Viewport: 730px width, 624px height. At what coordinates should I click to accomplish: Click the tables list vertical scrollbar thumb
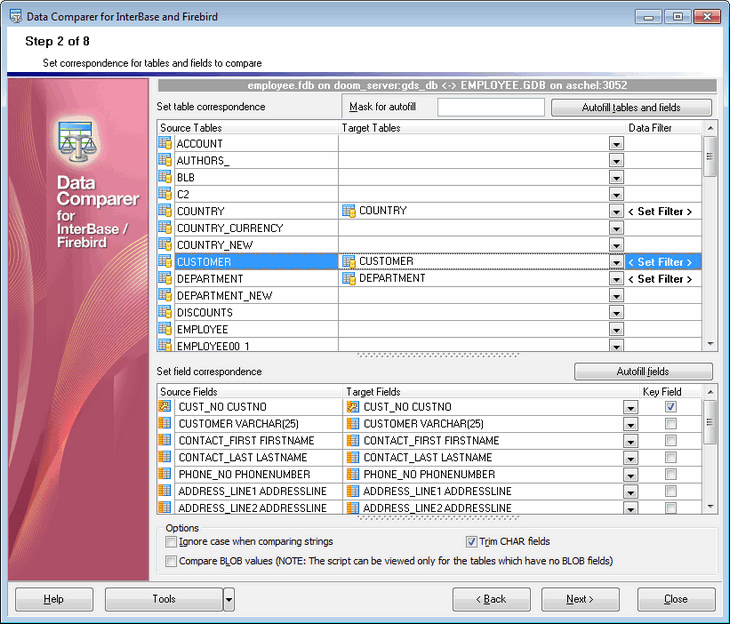710,156
